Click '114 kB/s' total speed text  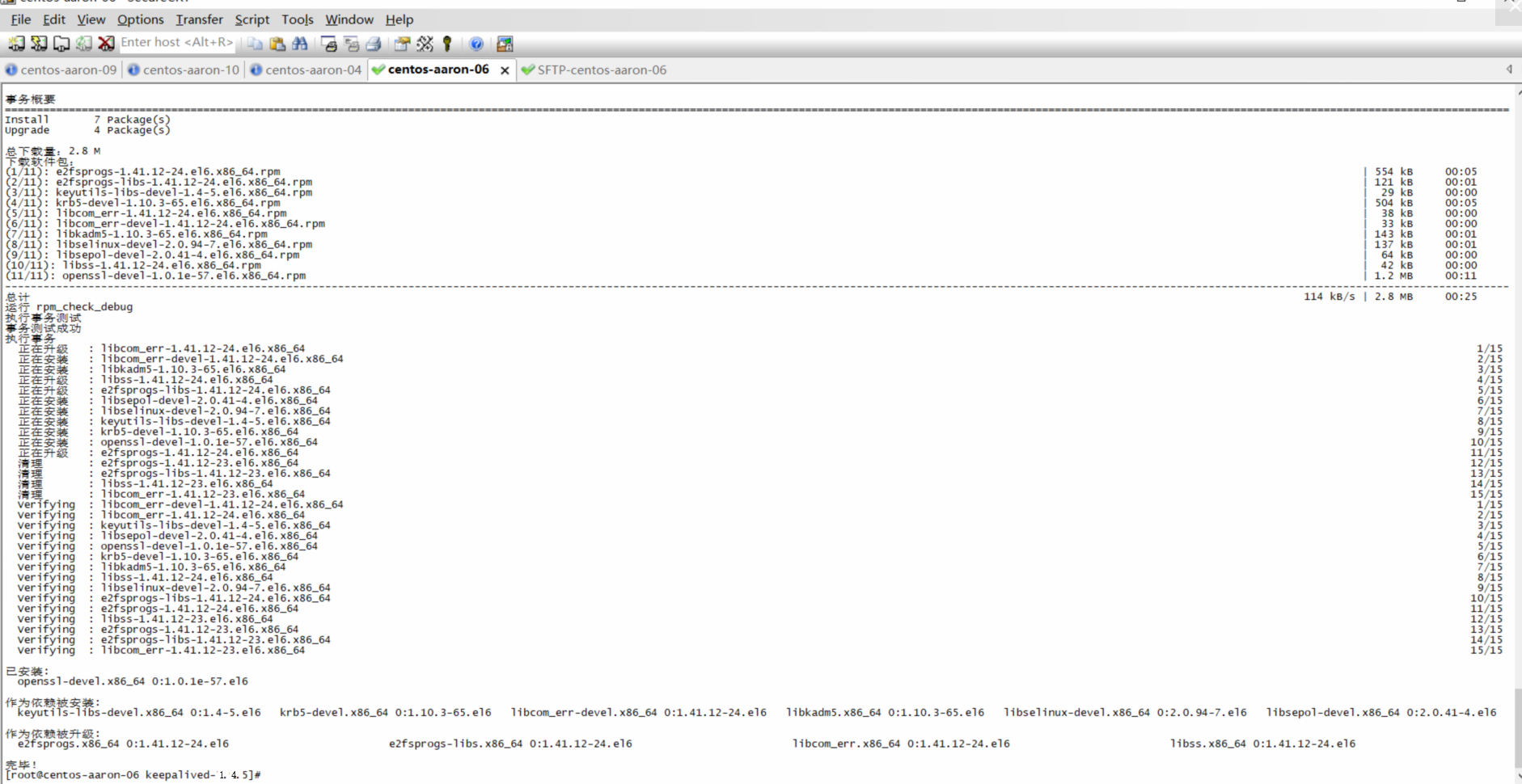click(1329, 297)
